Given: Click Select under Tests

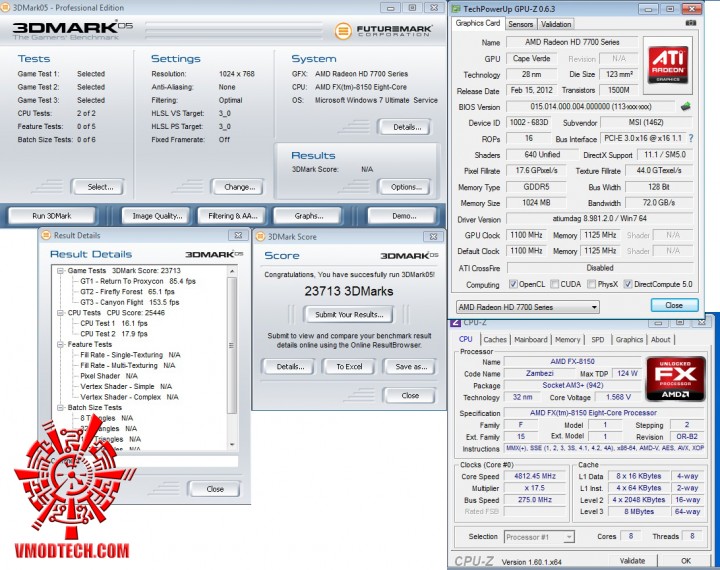Looking at the screenshot, I should click(x=100, y=187).
